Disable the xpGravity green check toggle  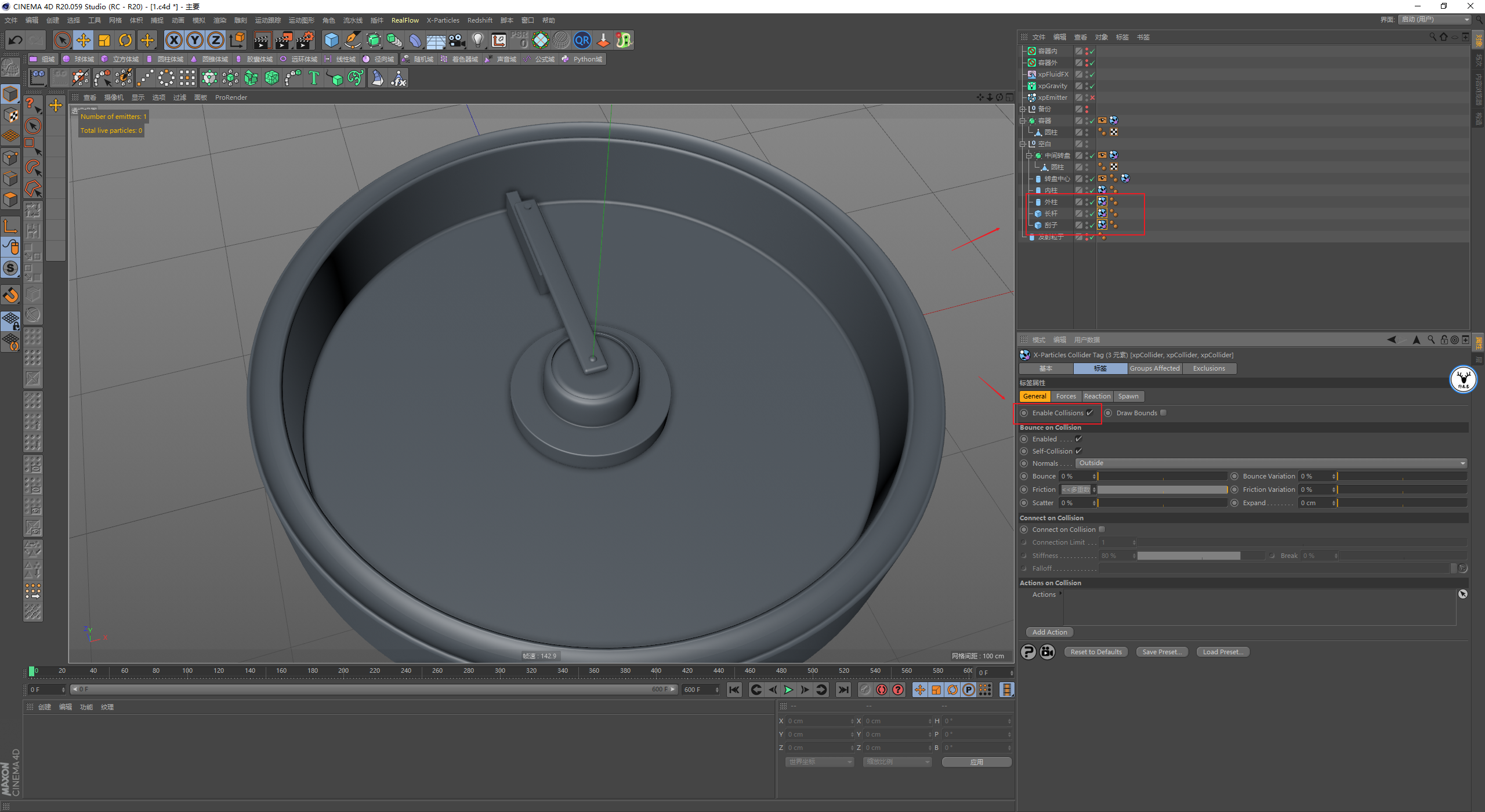pos(1092,86)
